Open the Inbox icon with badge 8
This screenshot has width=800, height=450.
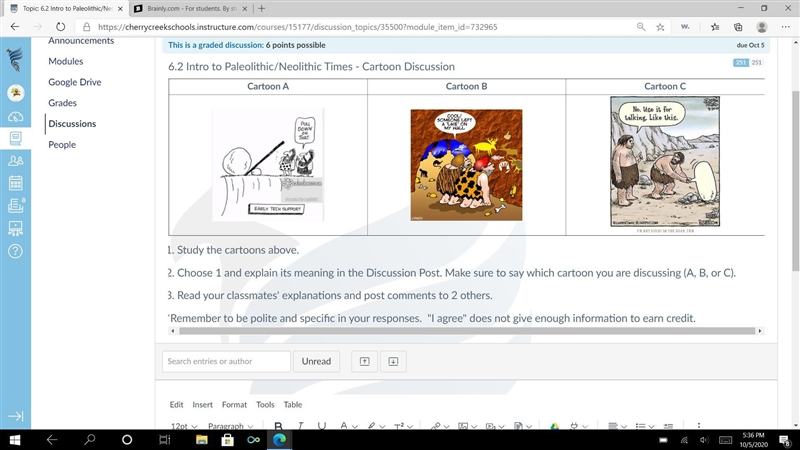[x=16, y=205]
